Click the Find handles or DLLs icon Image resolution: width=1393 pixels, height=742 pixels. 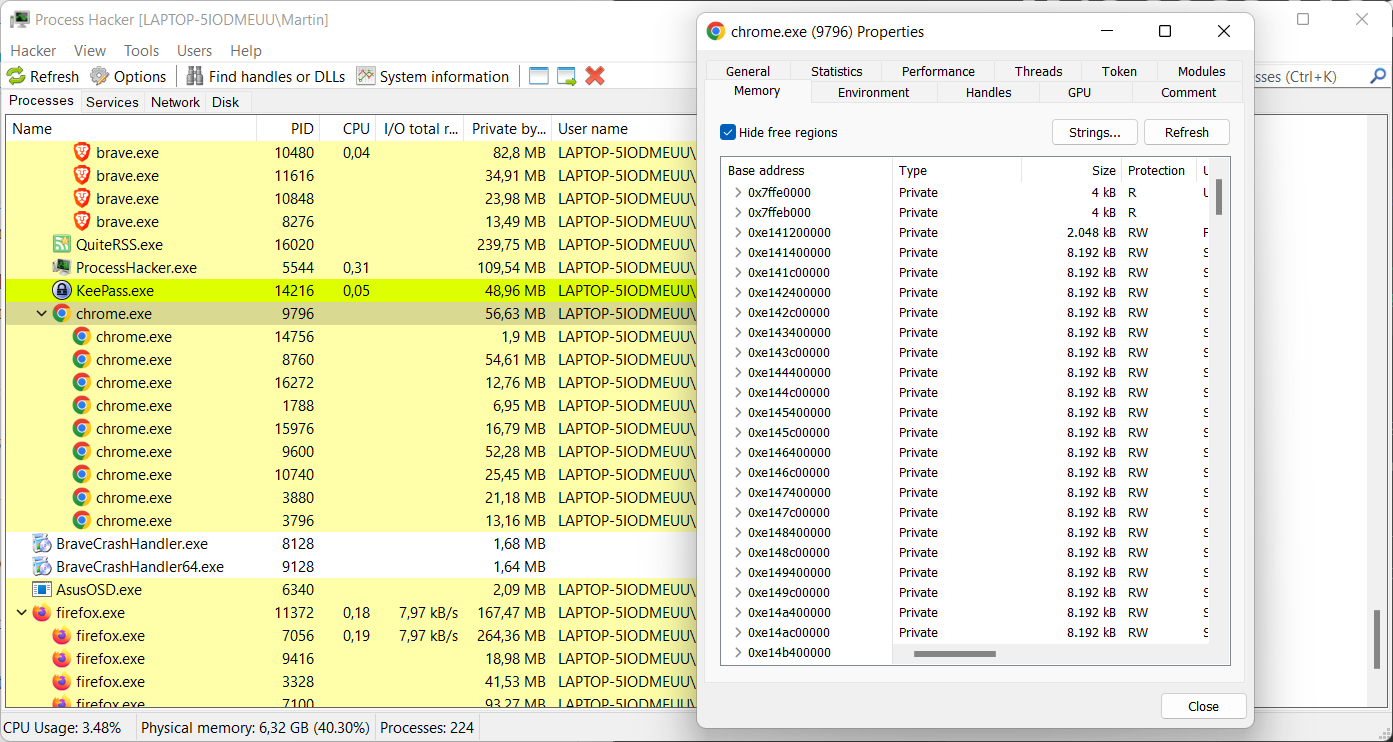(x=194, y=76)
